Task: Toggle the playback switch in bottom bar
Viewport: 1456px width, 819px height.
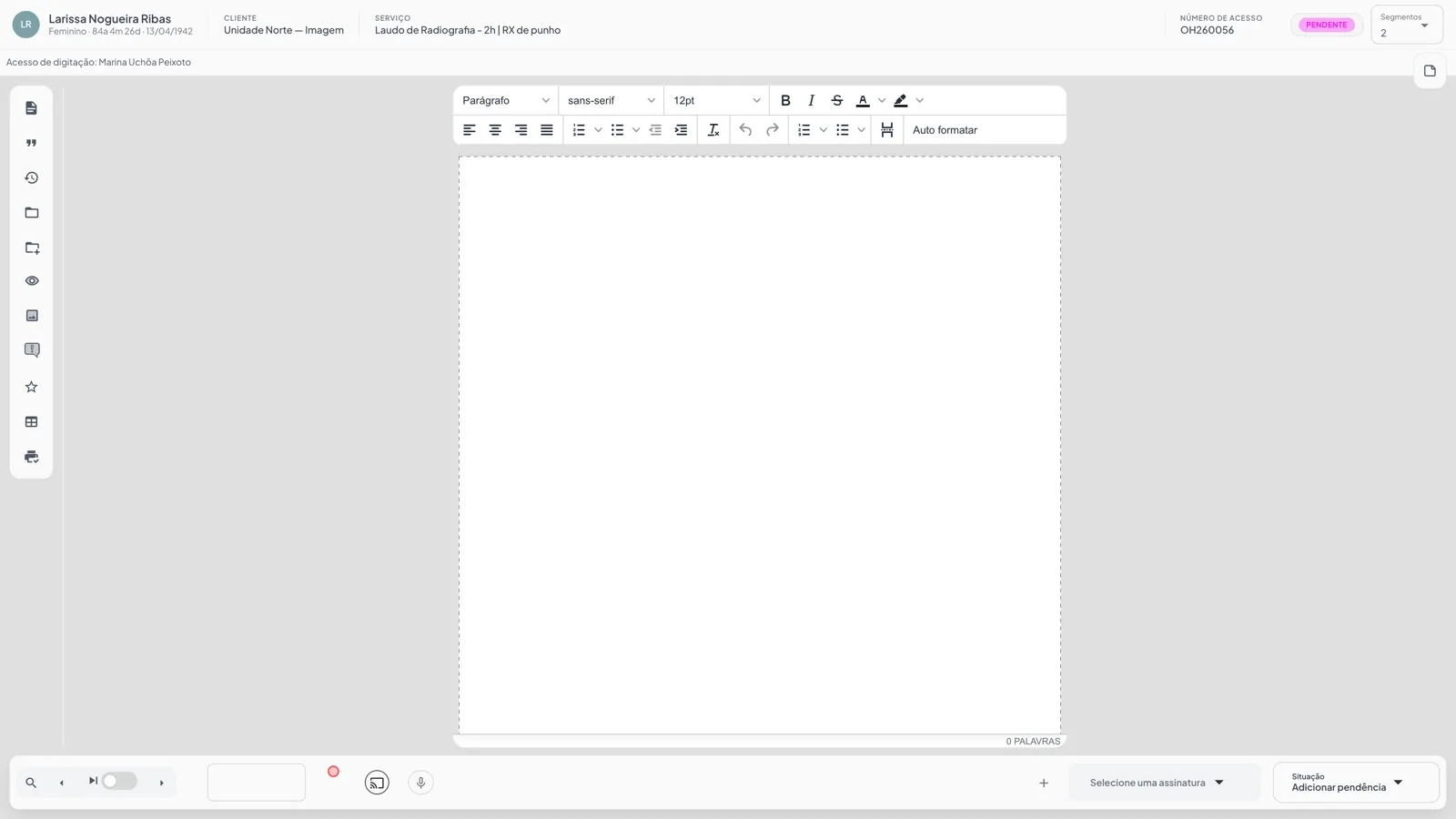Action: tap(118, 782)
